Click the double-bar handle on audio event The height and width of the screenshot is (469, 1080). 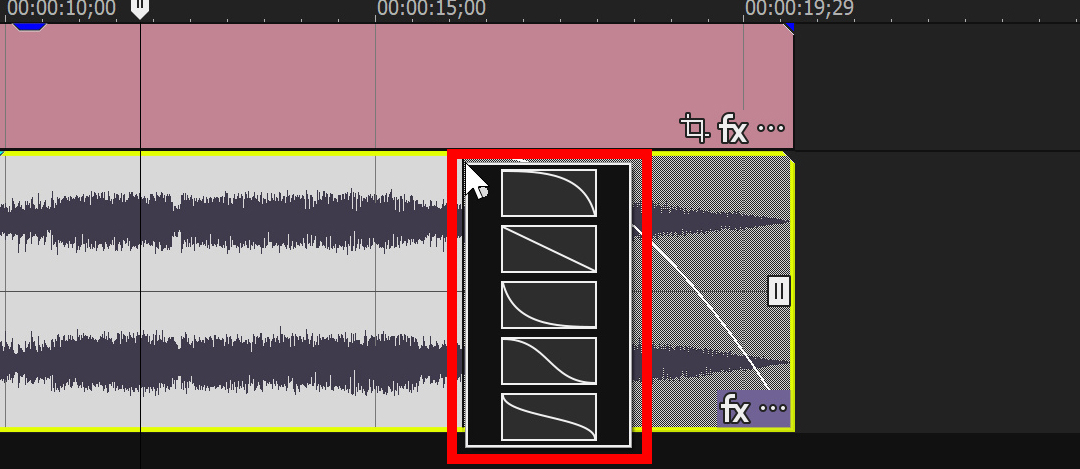point(778,291)
